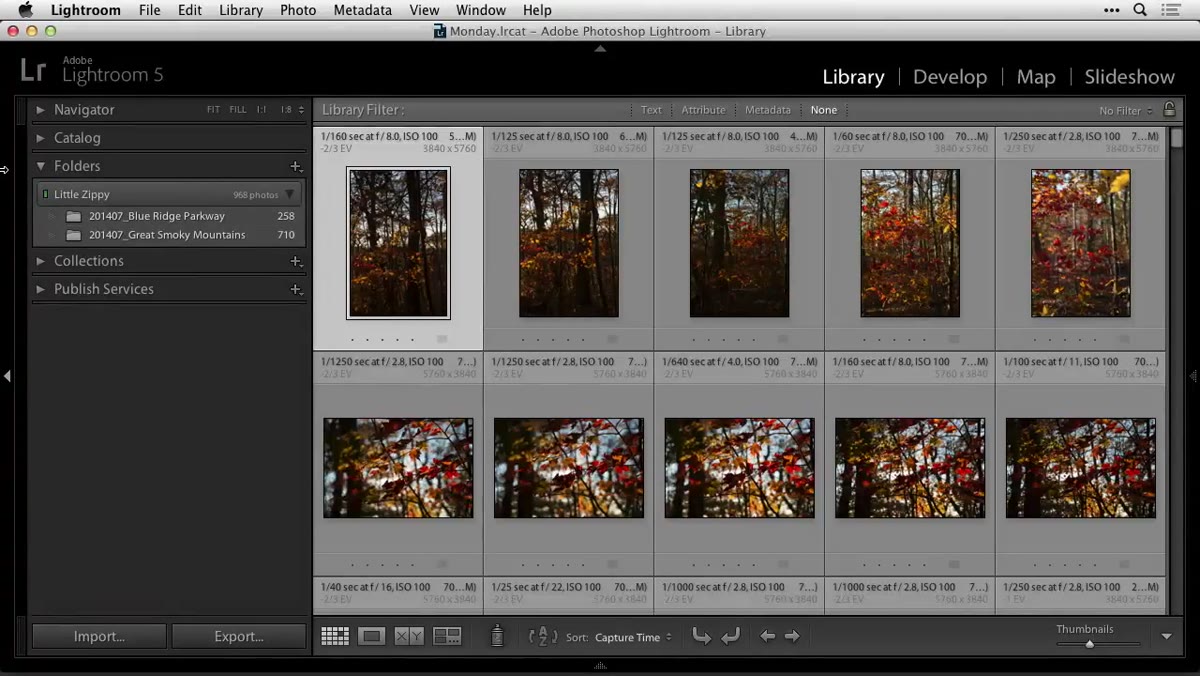The width and height of the screenshot is (1200, 676).
Task: Set Navigator zoom to FIT
Action: tap(213, 110)
